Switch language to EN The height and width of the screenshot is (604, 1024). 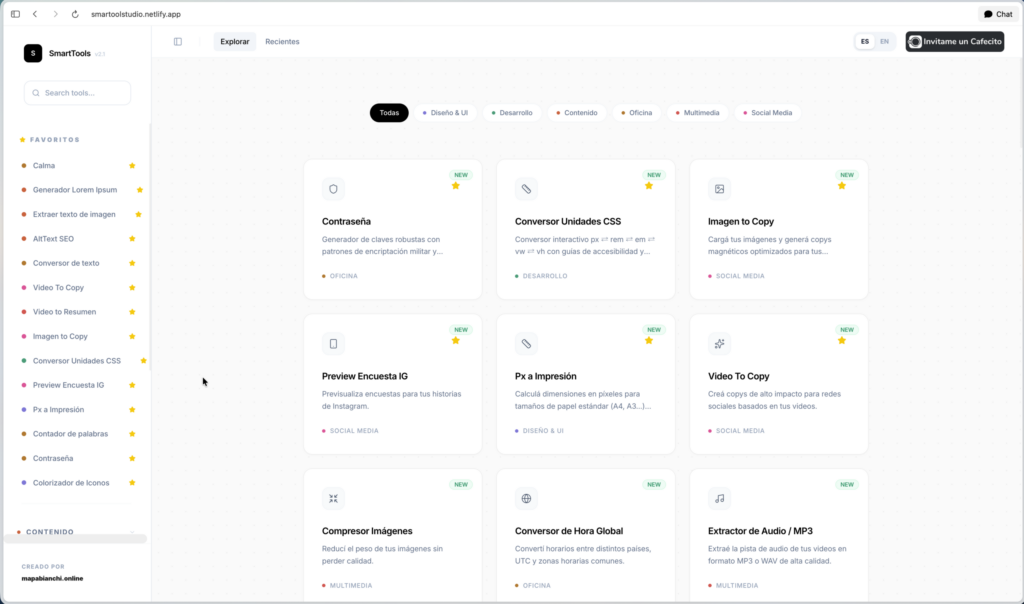pos(884,42)
